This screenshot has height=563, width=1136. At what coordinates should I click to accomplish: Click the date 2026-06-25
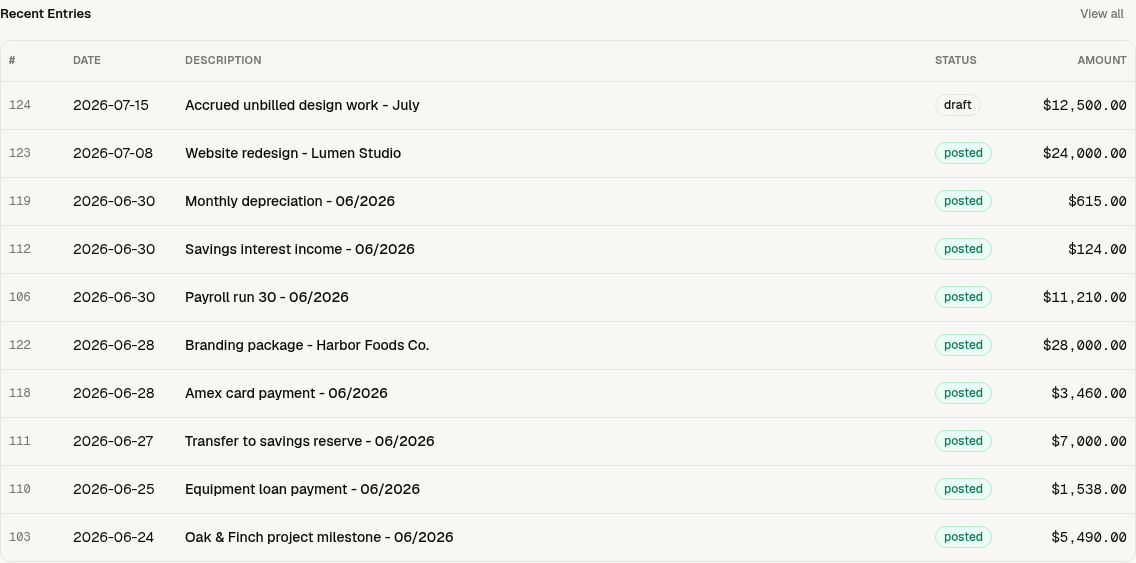coord(114,489)
